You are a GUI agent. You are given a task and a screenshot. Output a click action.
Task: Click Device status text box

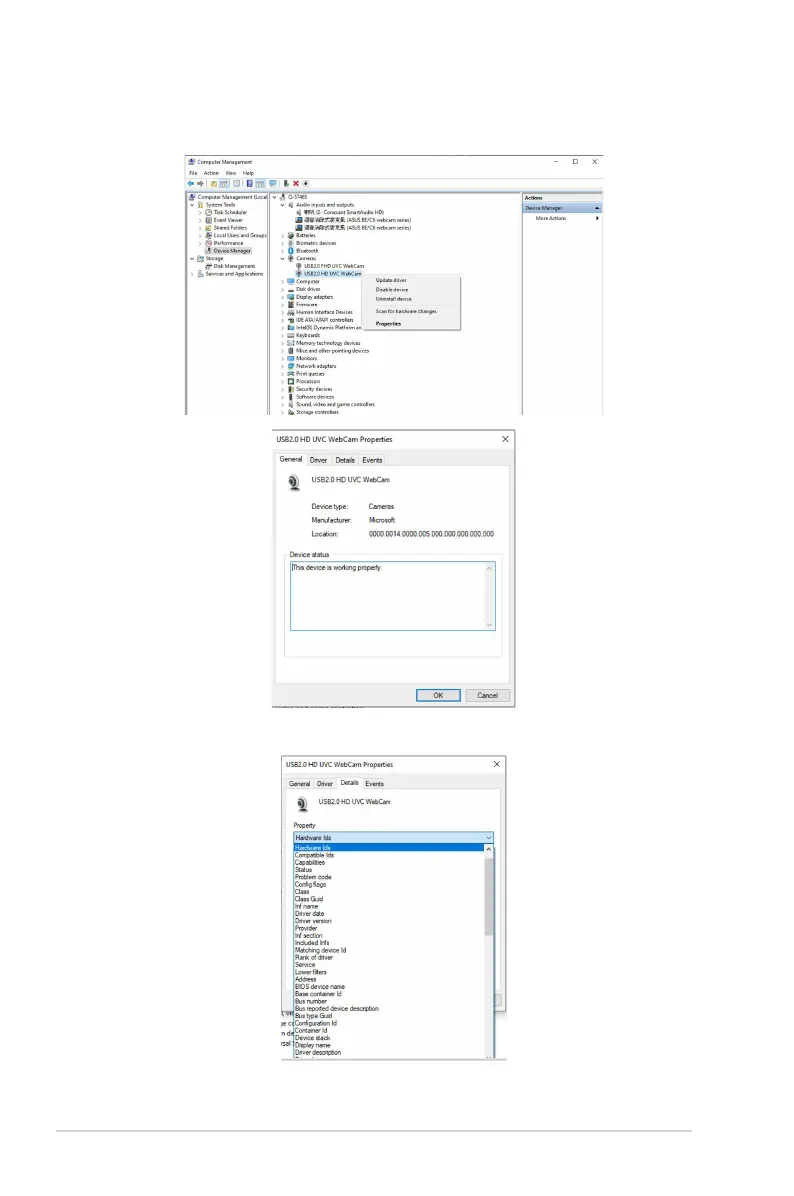point(393,596)
